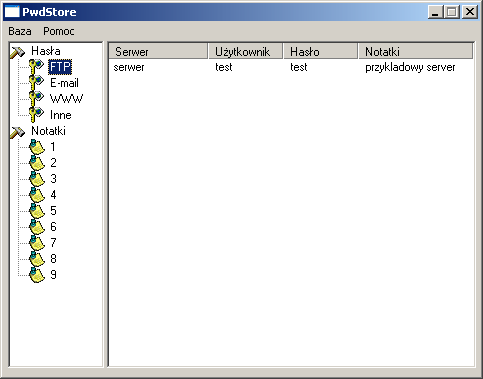
Task: Open note labeled 5
Action: pos(53,211)
